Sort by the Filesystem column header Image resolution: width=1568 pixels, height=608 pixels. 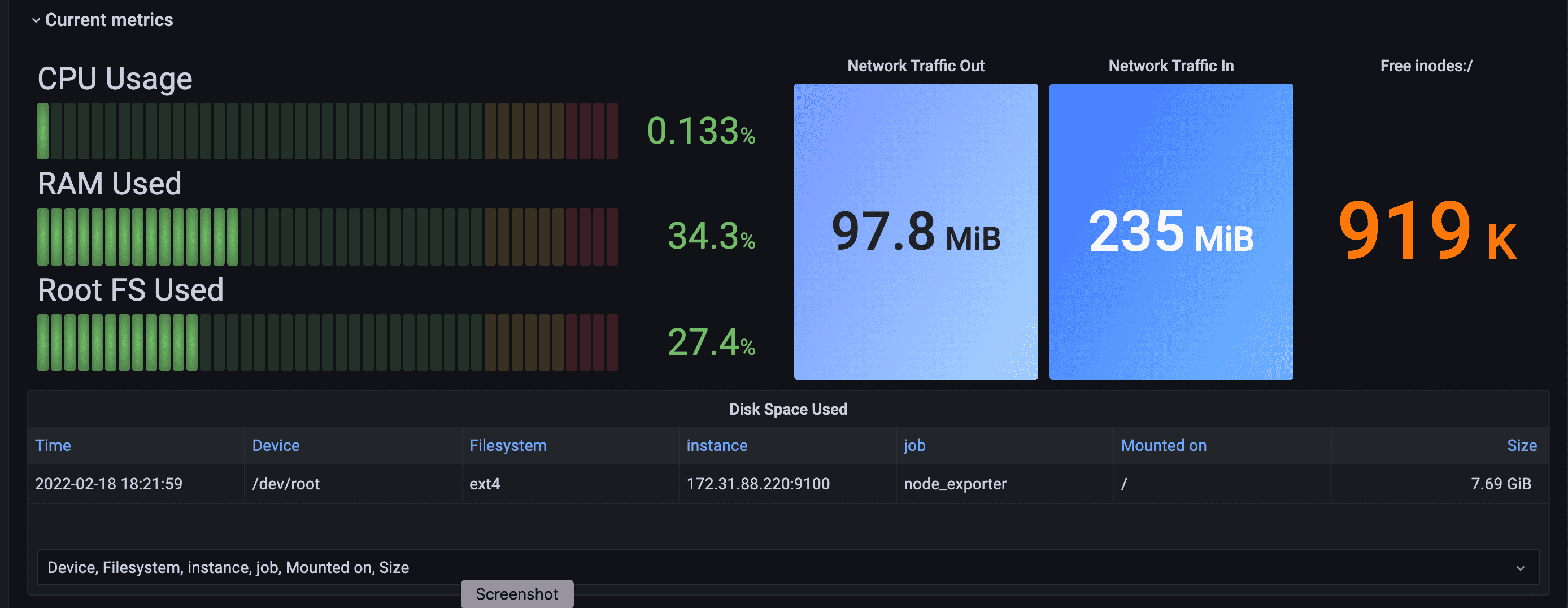[x=508, y=445]
